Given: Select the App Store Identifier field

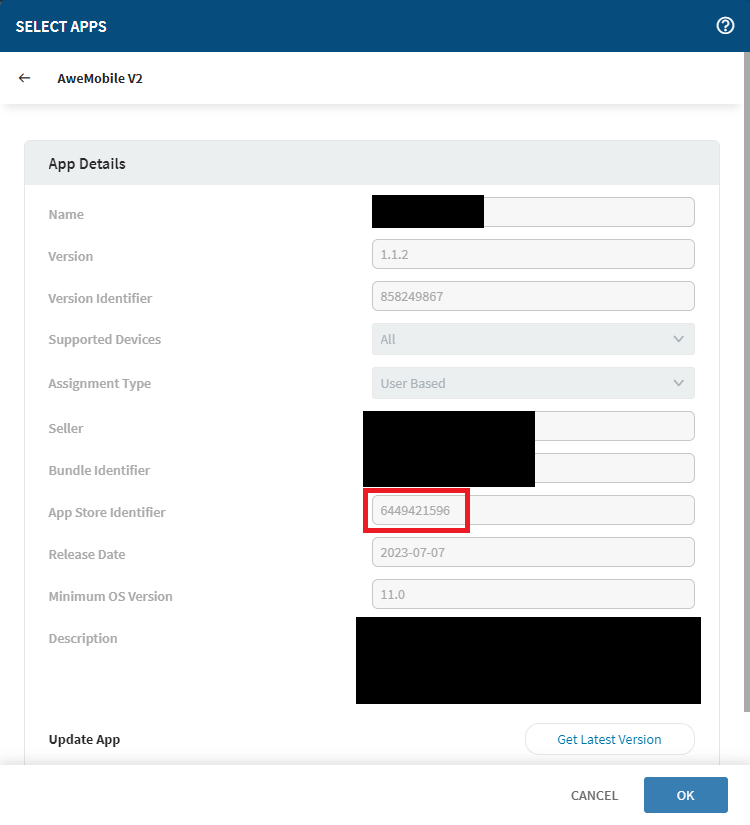Looking at the screenshot, I should [533, 511].
